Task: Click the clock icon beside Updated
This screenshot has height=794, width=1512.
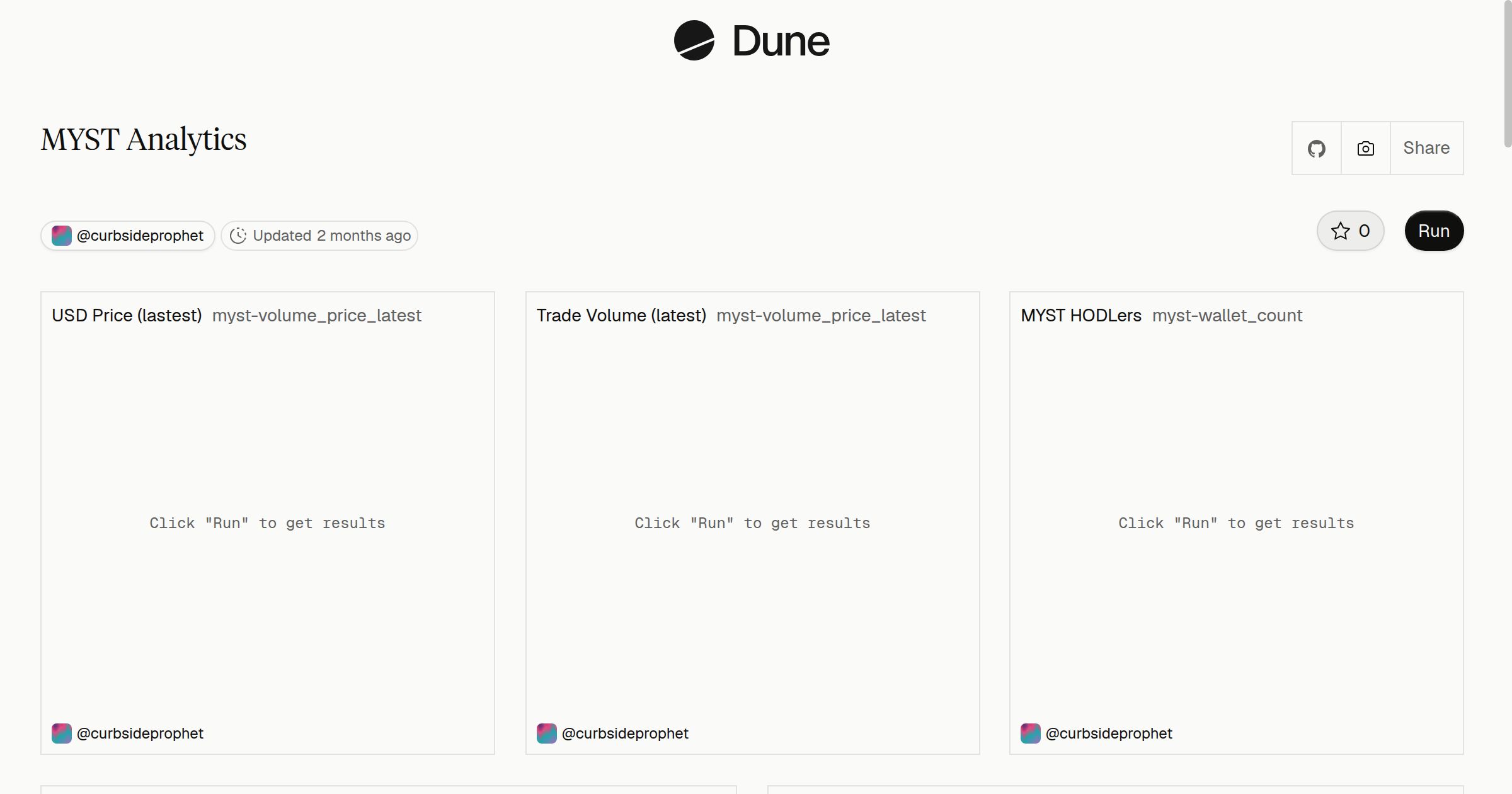Action: click(x=238, y=236)
